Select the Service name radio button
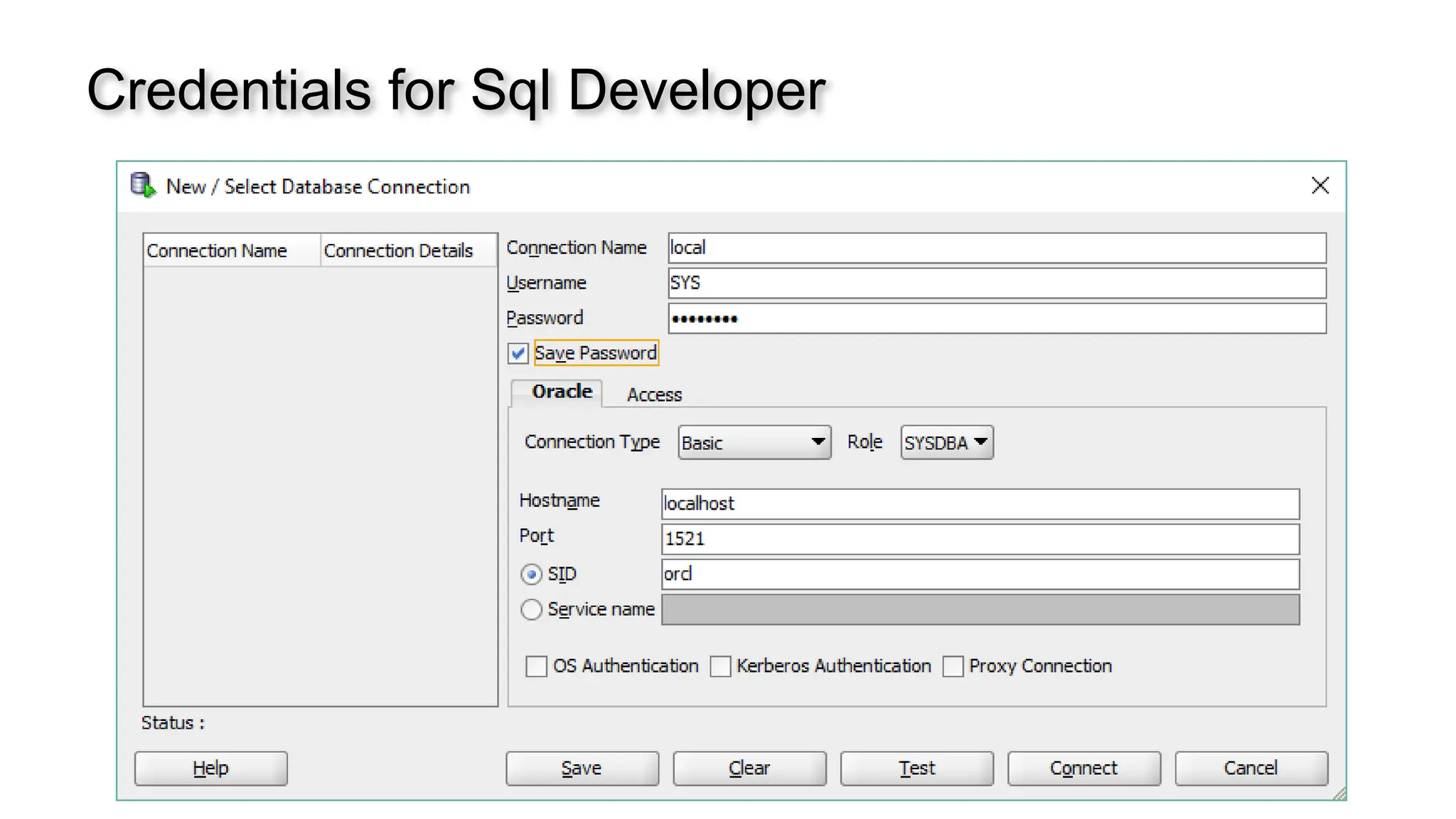This screenshot has height=819, width=1456. coord(531,609)
